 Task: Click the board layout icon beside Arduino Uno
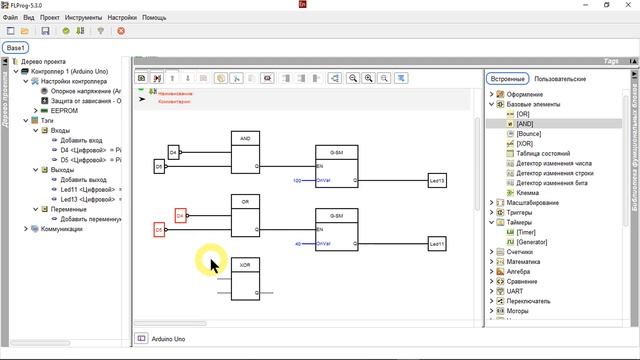(141, 338)
